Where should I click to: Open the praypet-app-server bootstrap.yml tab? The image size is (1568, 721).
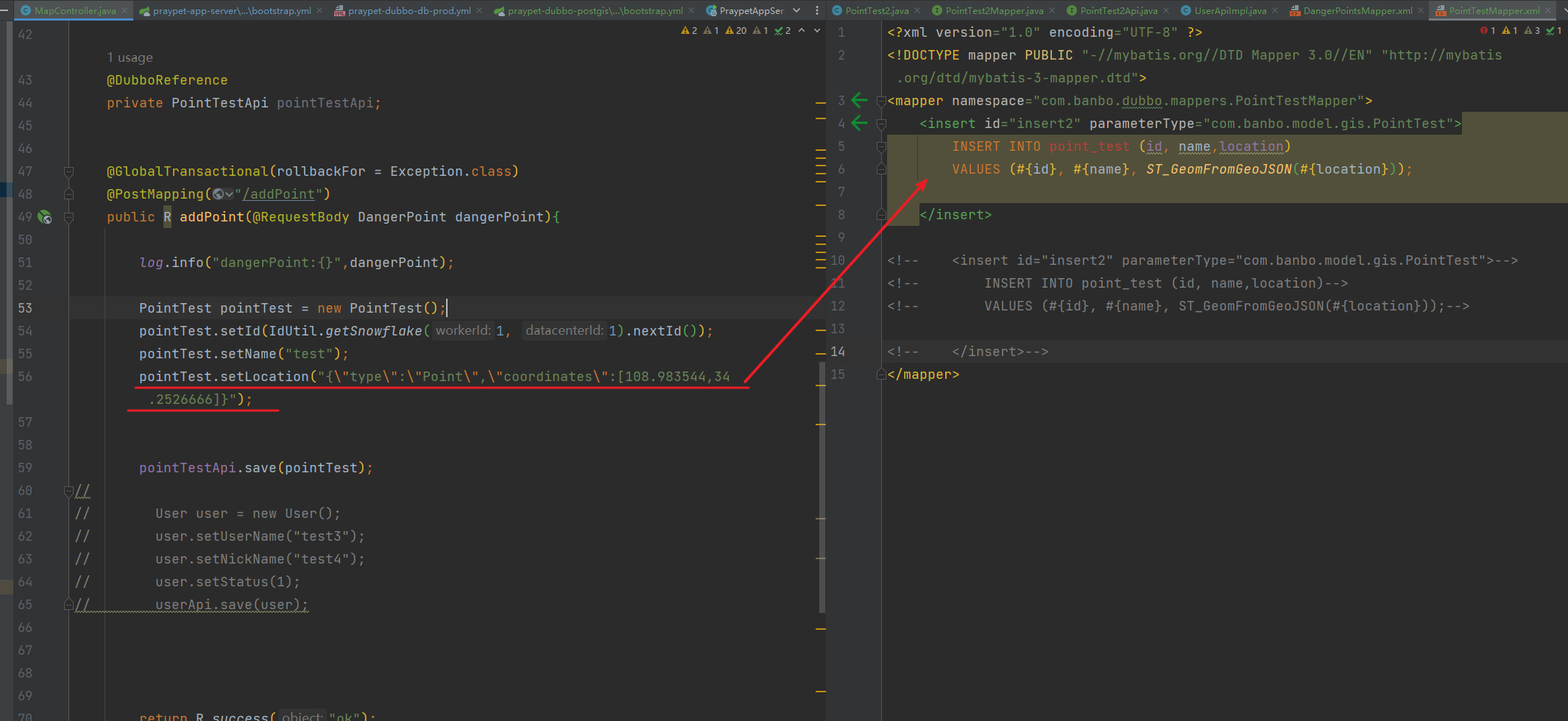coord(231,10)
